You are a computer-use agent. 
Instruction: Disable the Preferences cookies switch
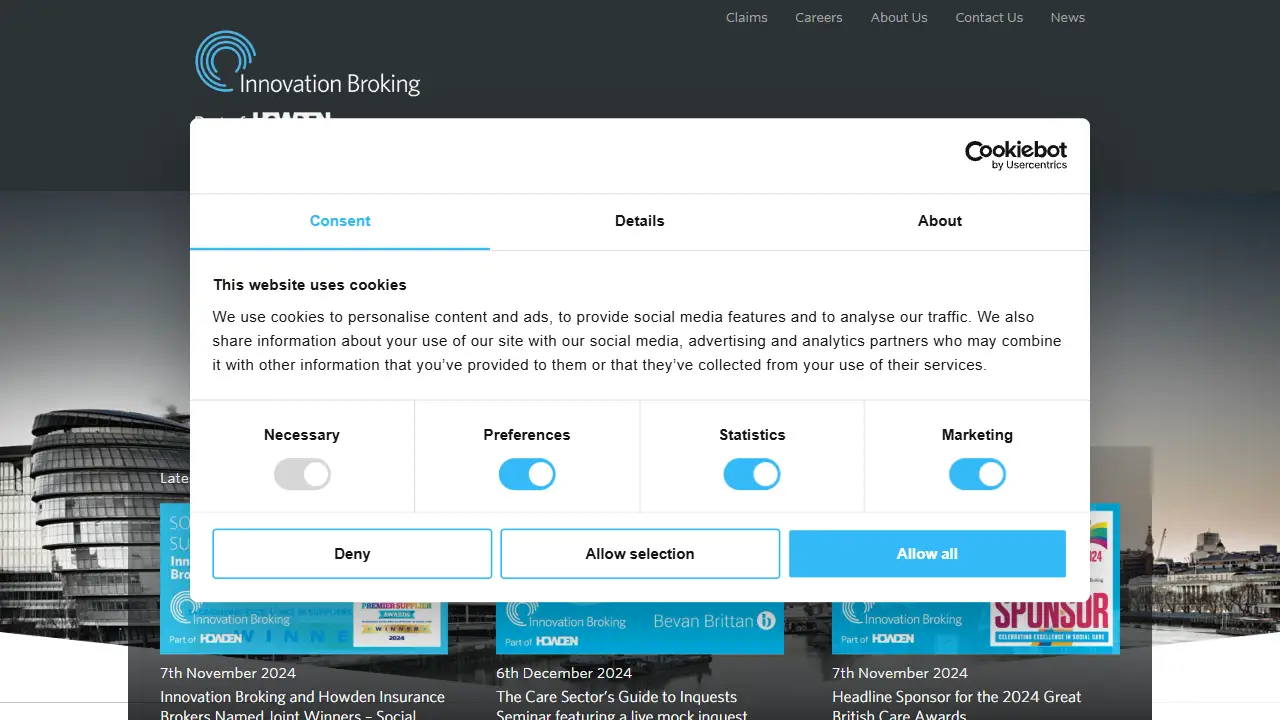[x=527, y=474]
